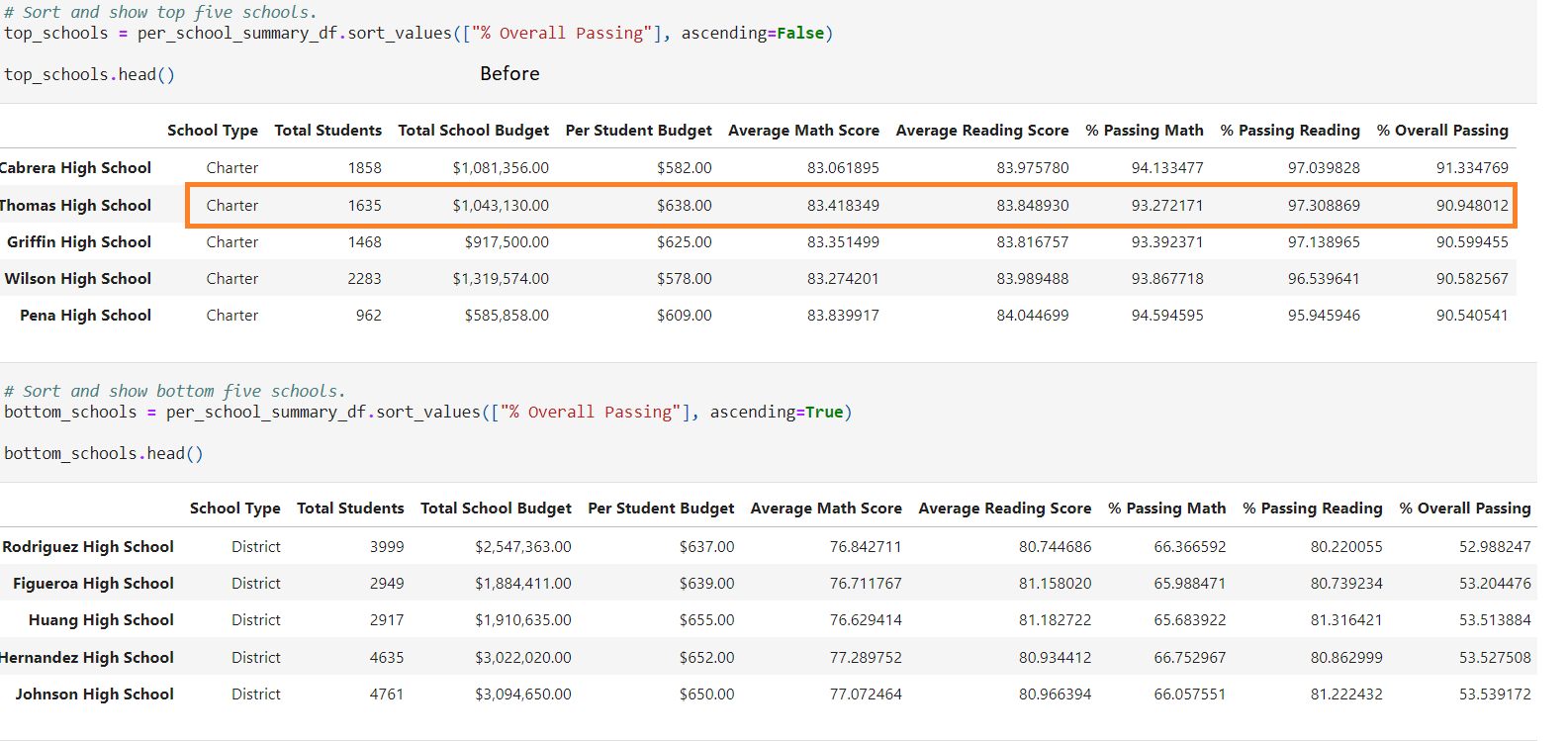The height and width of the screenshot is (741, 1568).
Task: Click the Johnson High School row label
Action: [x=94, y=695]
